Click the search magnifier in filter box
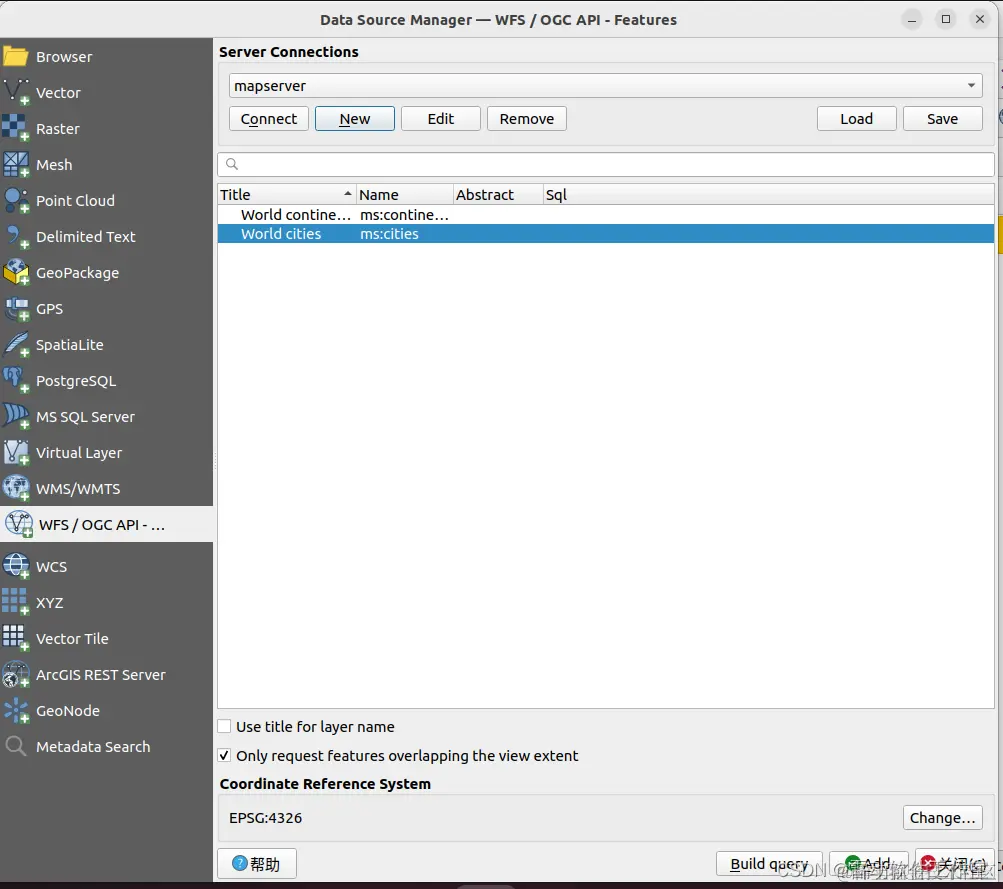This screenshot has width=1003, height=889. tap(232, 164)
